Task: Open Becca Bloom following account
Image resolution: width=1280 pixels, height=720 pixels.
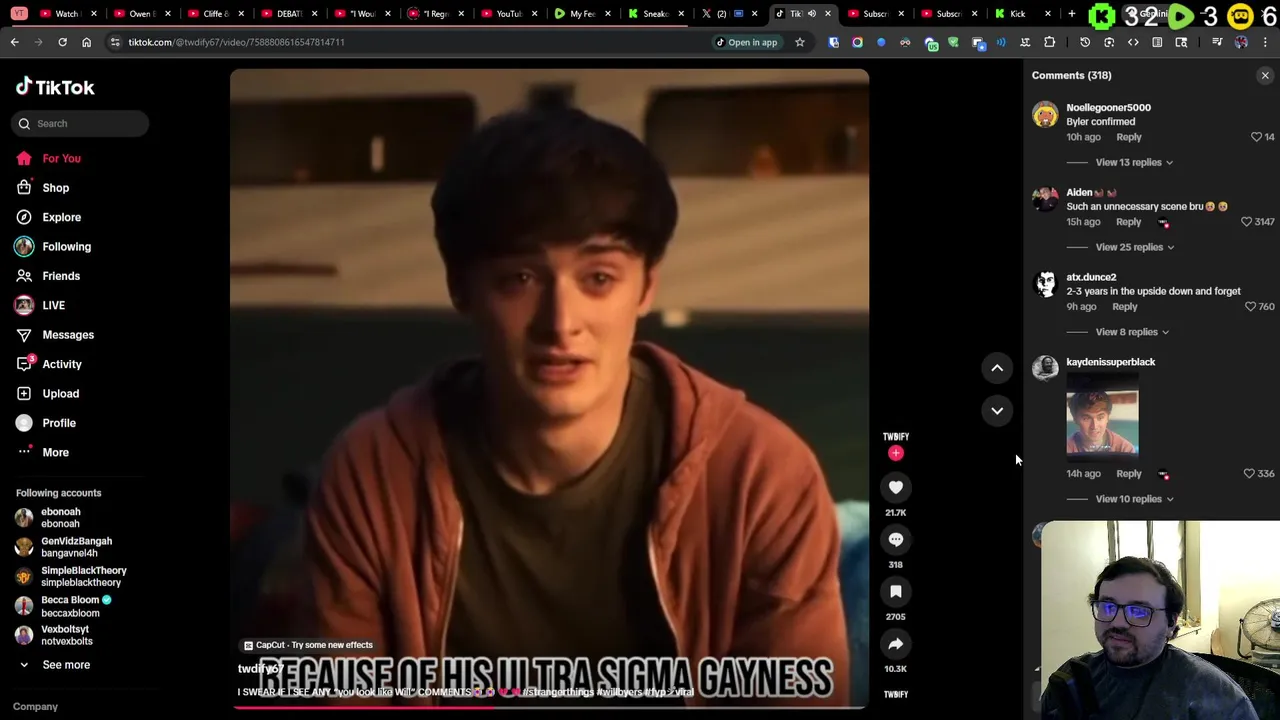Action: 70,606
